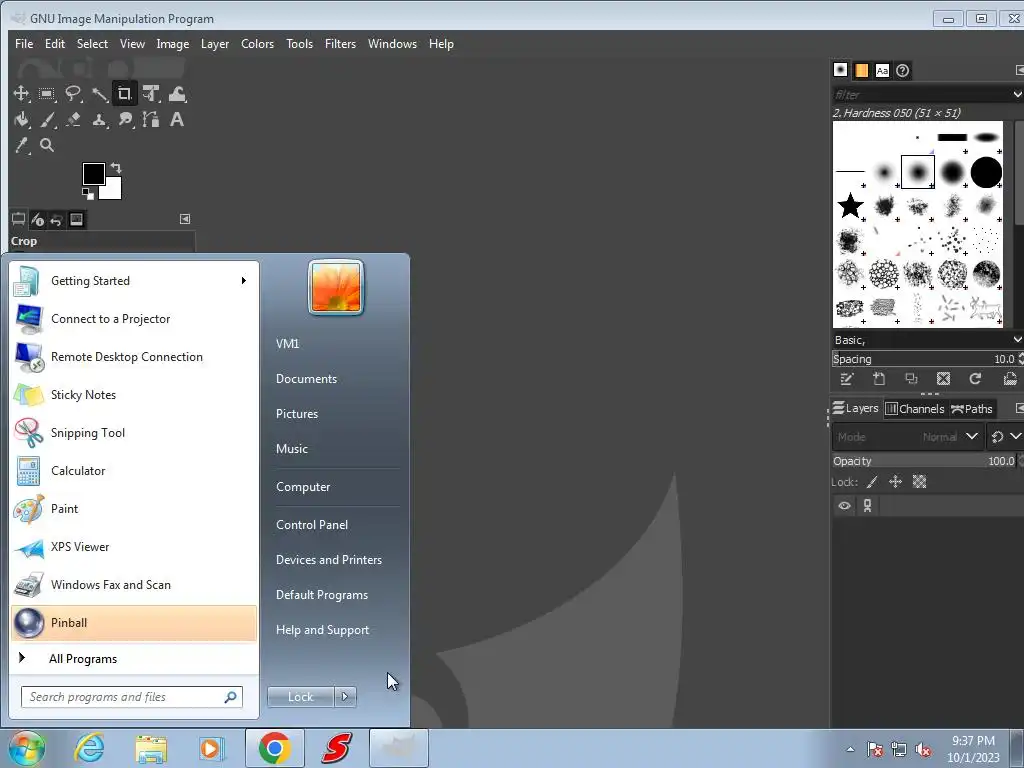Swap foreground and background colors
This screenshot has height=768, width=1024.
[116, 168]
